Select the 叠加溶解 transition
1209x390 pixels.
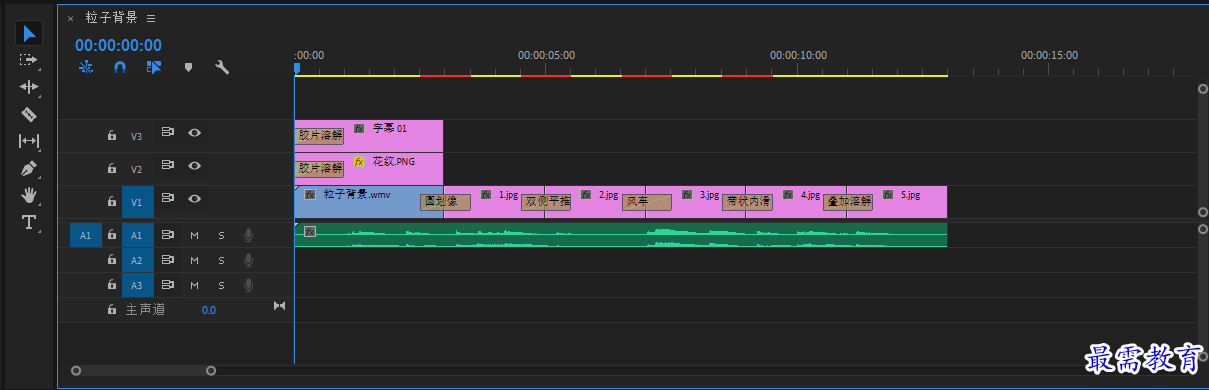point(848,202)
